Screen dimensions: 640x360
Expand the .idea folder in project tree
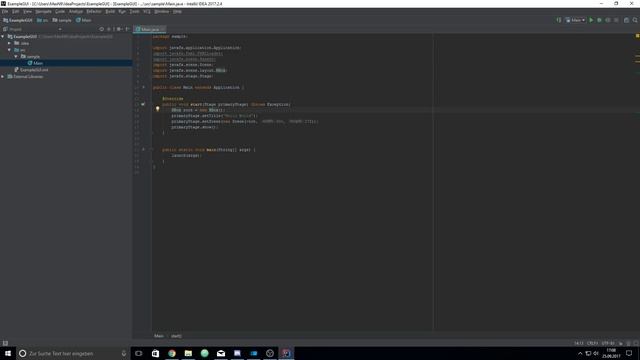[x=9, y=43]
